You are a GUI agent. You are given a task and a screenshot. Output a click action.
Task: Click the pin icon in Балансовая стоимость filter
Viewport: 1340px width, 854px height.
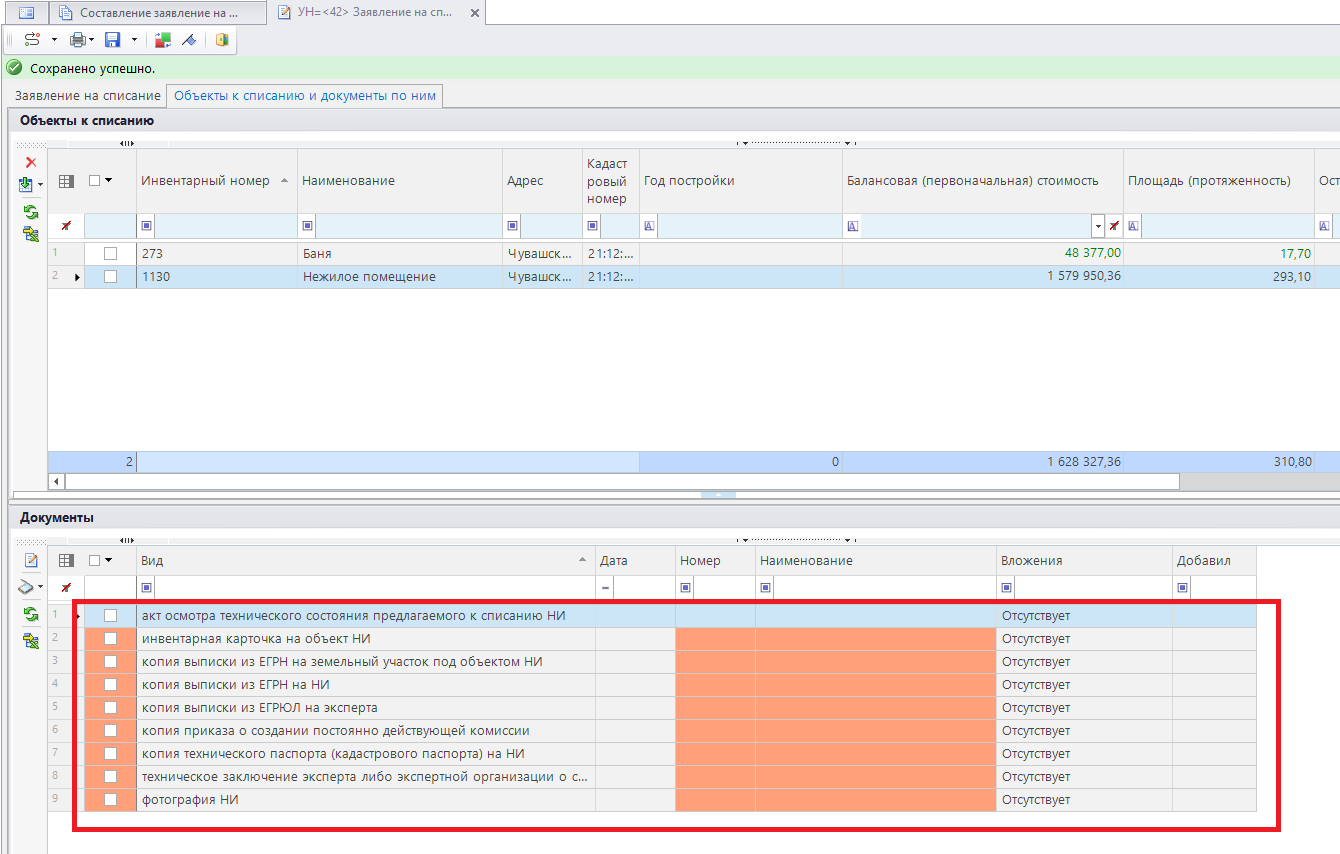(x=1114, y=226)
